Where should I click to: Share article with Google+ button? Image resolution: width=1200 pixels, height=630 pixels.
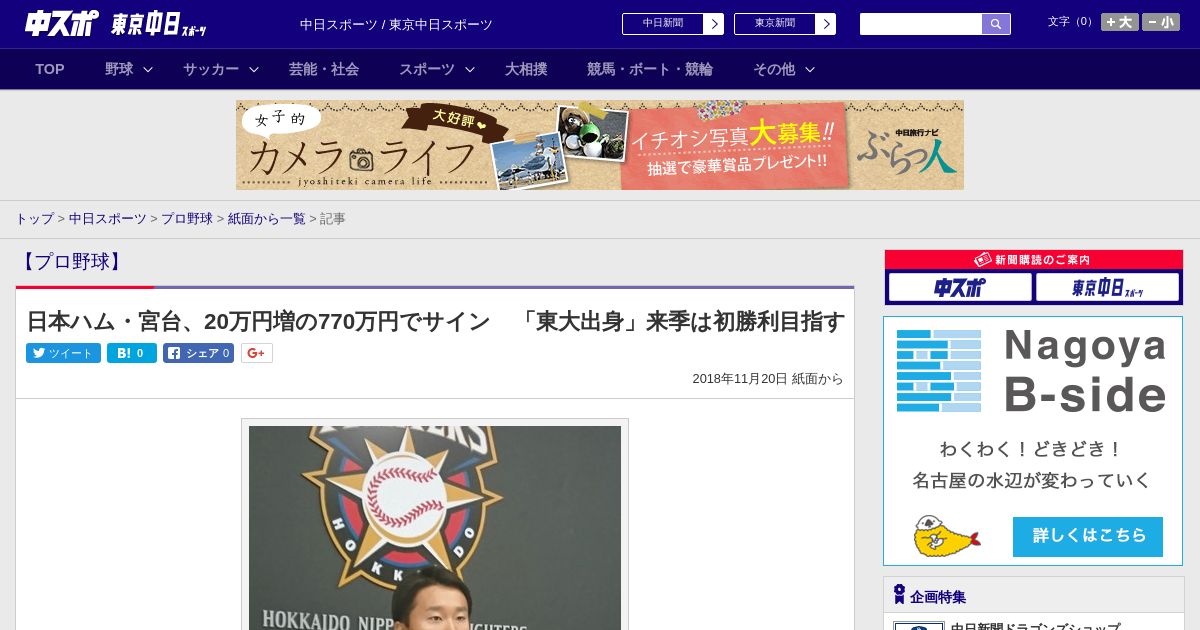click(257, 353)
